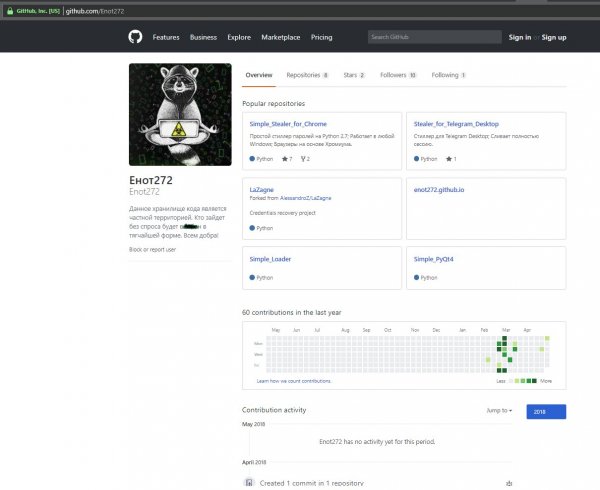Switch to the Repositories tab
The height and width of the screenshot is (490, 600).
pos(305,75)
